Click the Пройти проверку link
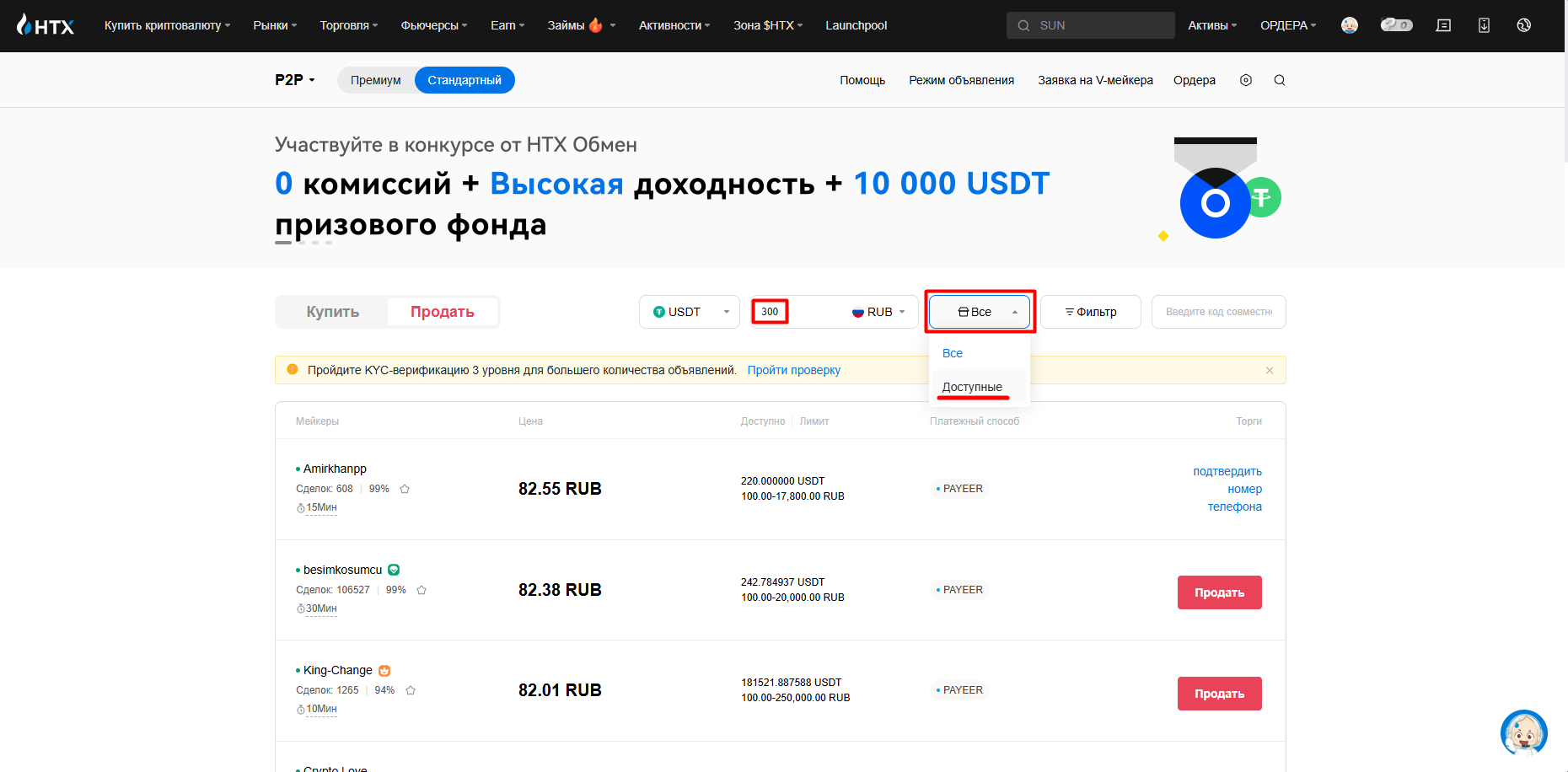The height and width of the screenshot is (772, 1568). tap(794, 370)
